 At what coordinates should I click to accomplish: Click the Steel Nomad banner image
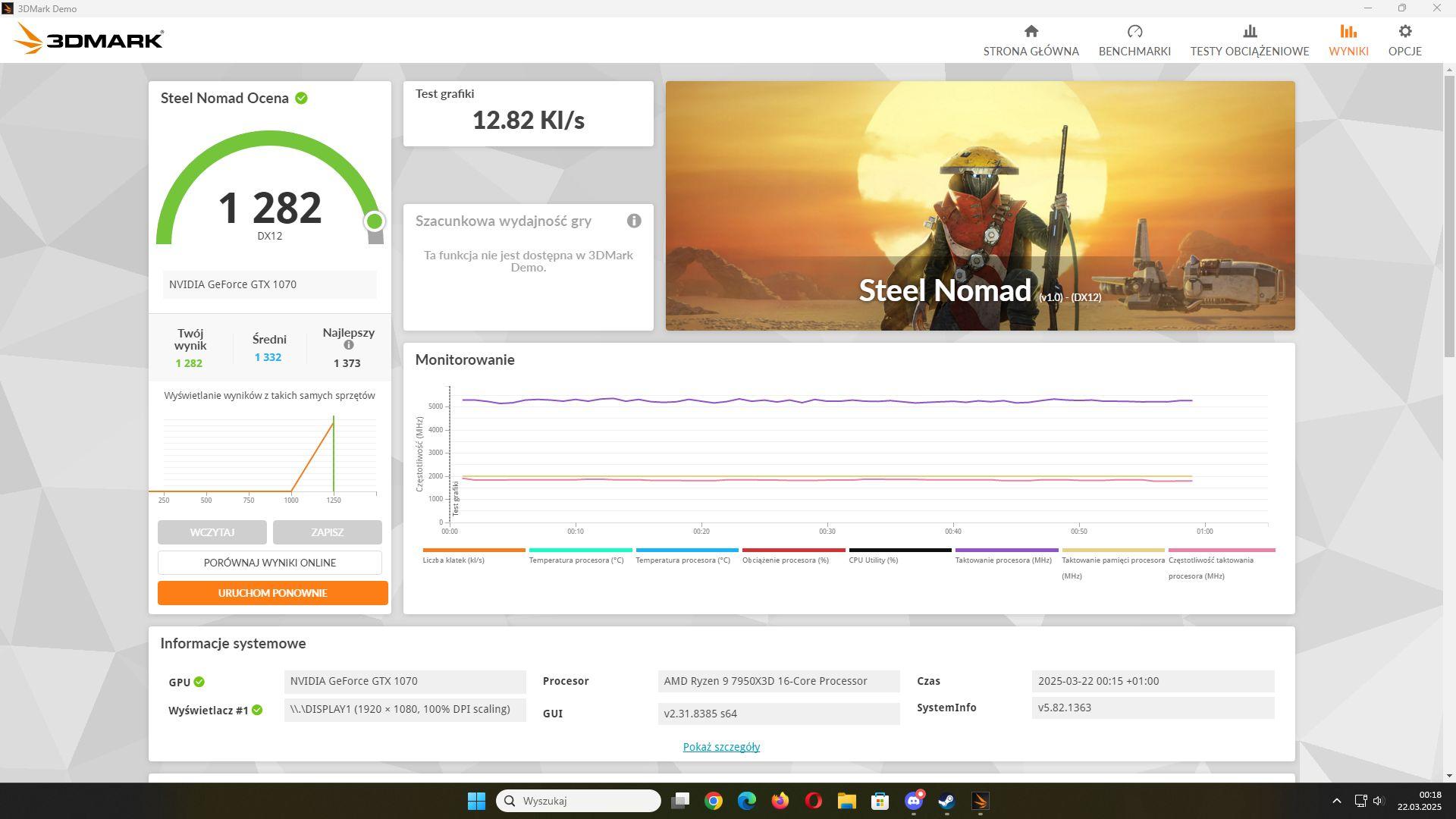click(x=980, y=206)
